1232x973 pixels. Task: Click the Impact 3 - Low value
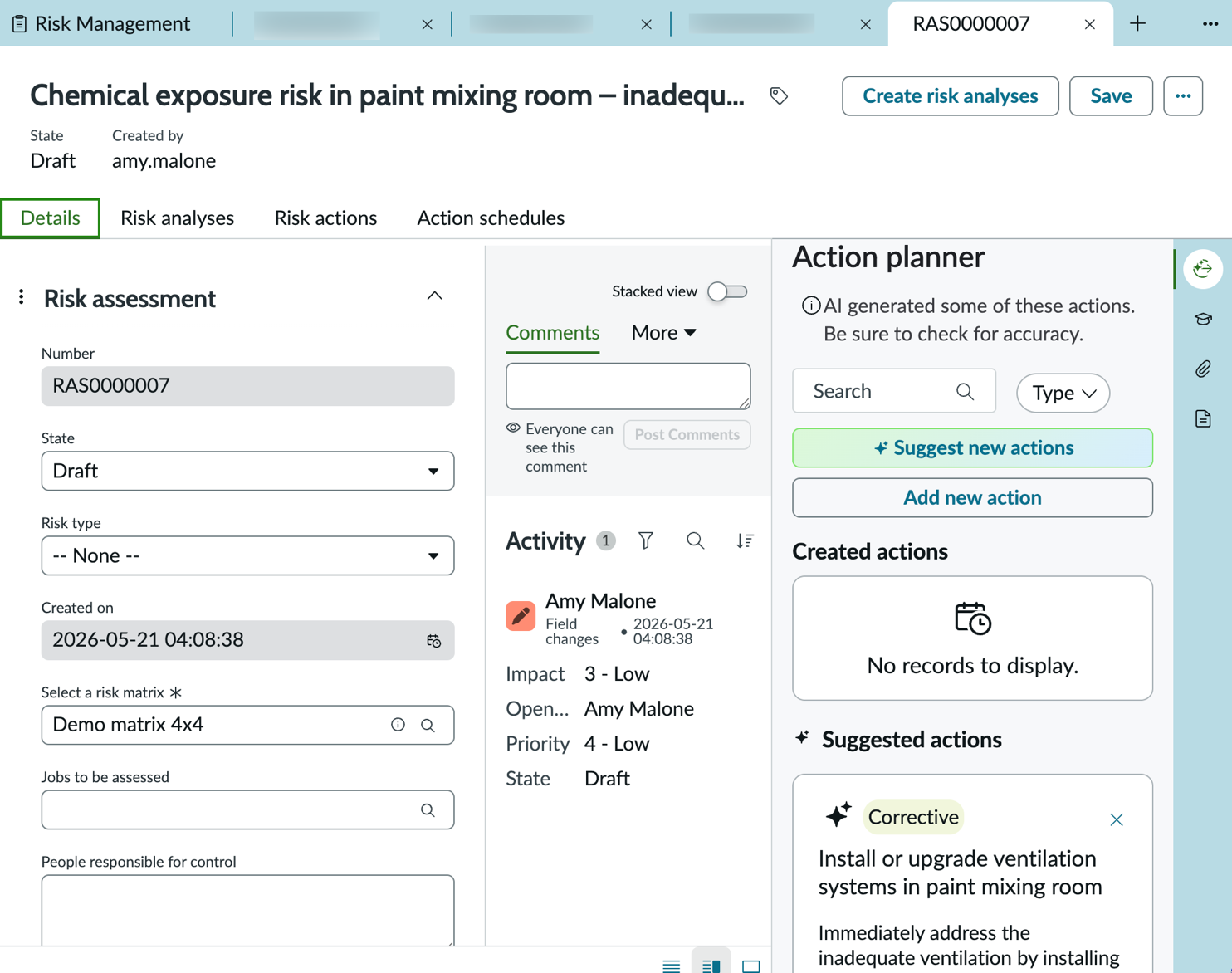(x=617, y=674)
